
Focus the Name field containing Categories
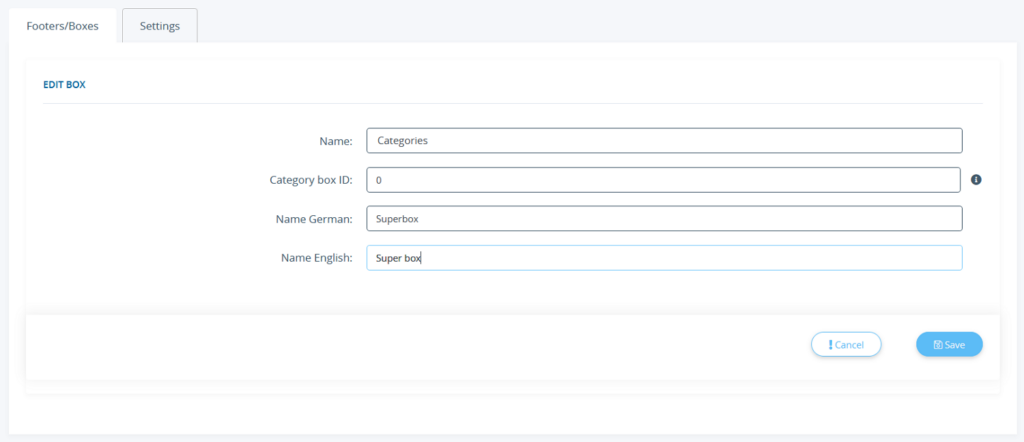664,140
